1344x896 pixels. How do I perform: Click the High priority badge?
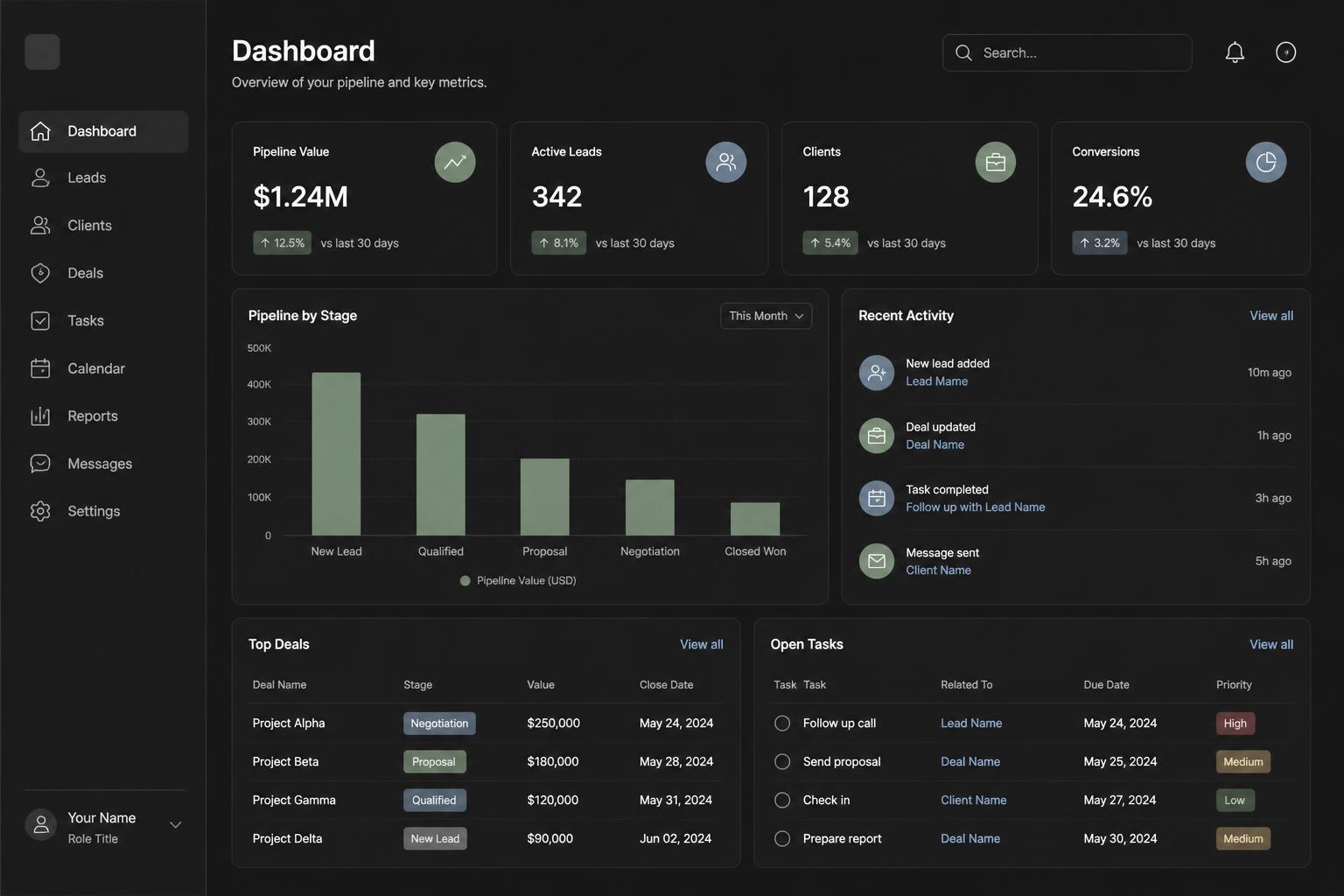[1235, 724]
